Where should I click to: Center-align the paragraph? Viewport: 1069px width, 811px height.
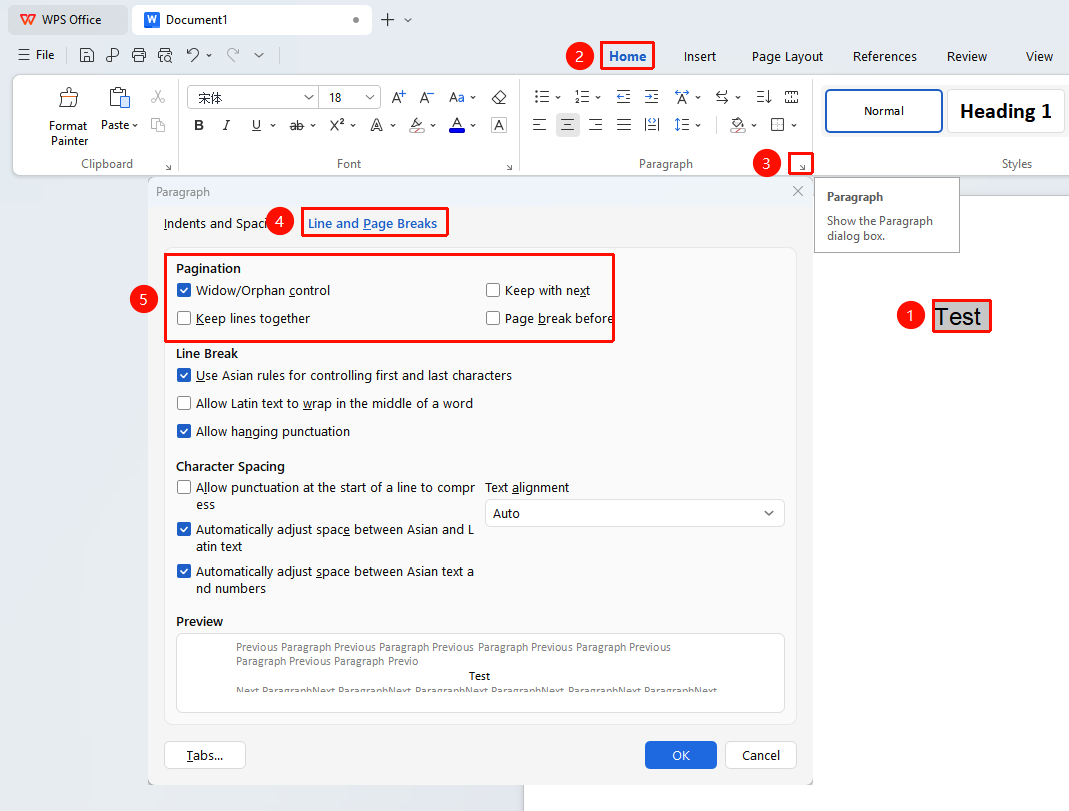tap(567, 125)
